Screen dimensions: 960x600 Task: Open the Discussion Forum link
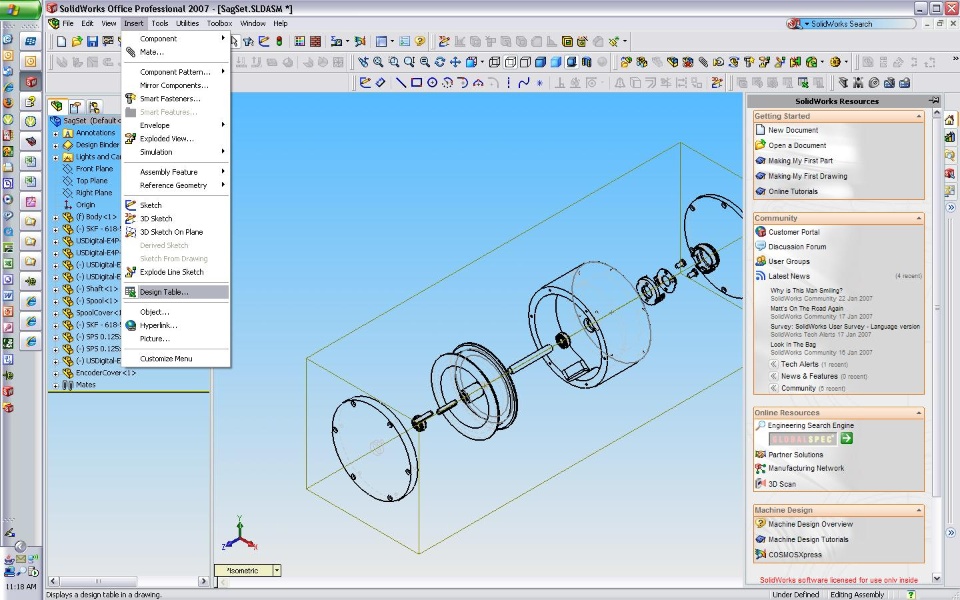coord(797,247)
